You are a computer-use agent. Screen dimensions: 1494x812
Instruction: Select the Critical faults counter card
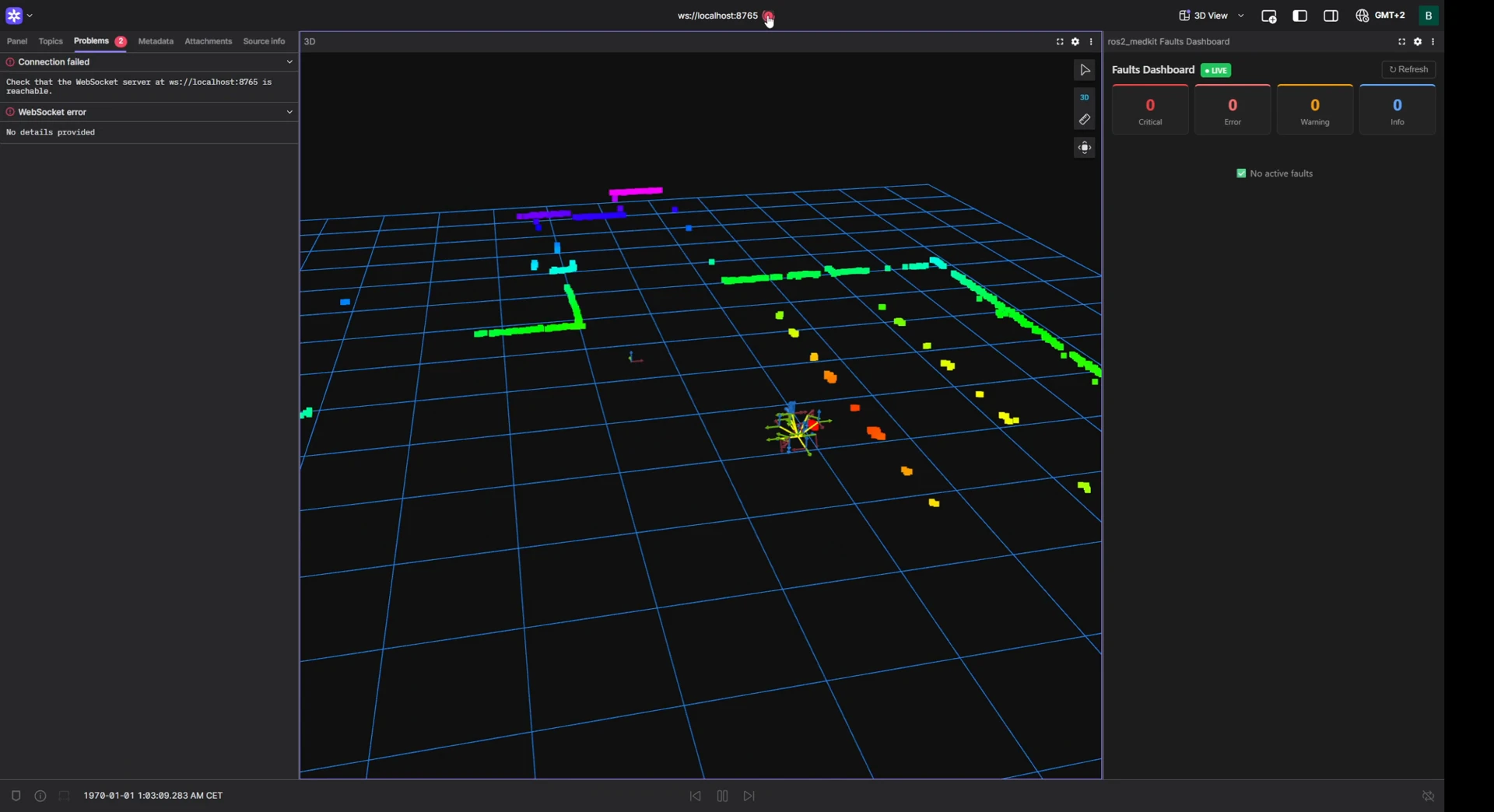coord(1150,110)
